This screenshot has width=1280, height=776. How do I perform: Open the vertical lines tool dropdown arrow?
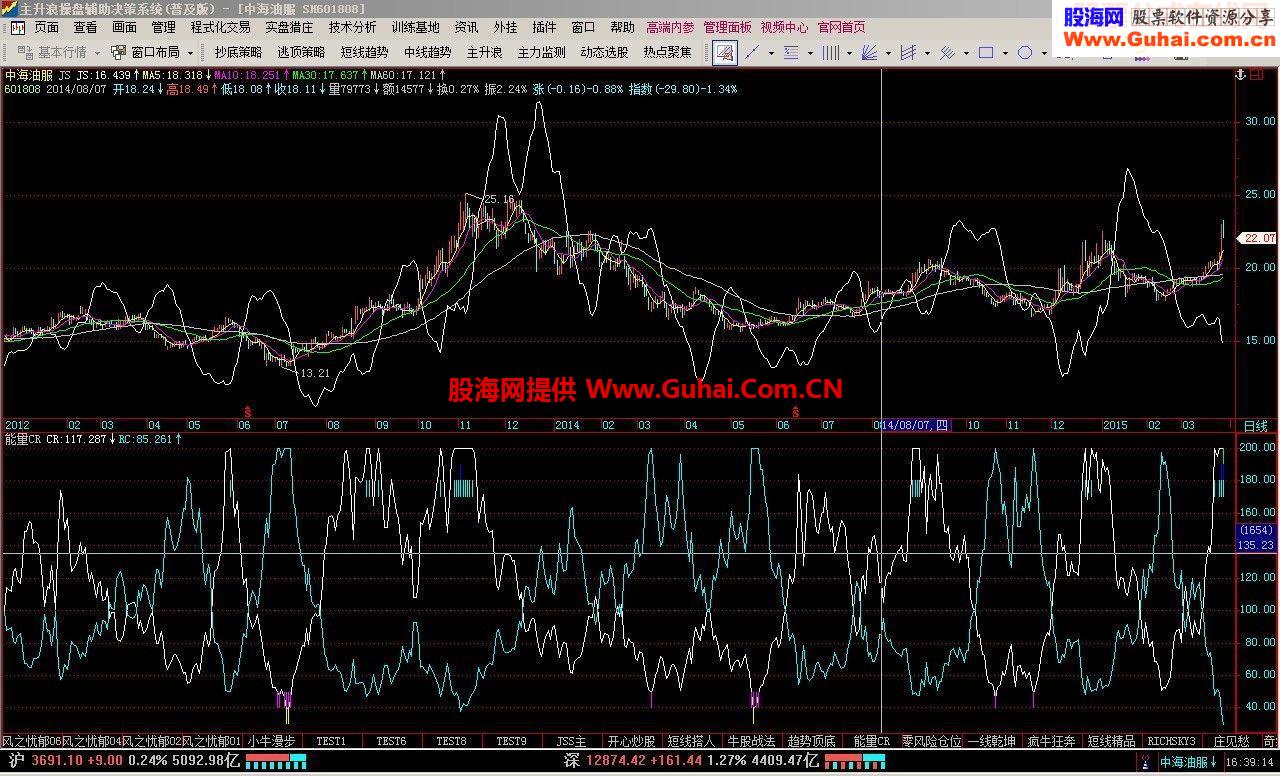[x=849, y=53]
